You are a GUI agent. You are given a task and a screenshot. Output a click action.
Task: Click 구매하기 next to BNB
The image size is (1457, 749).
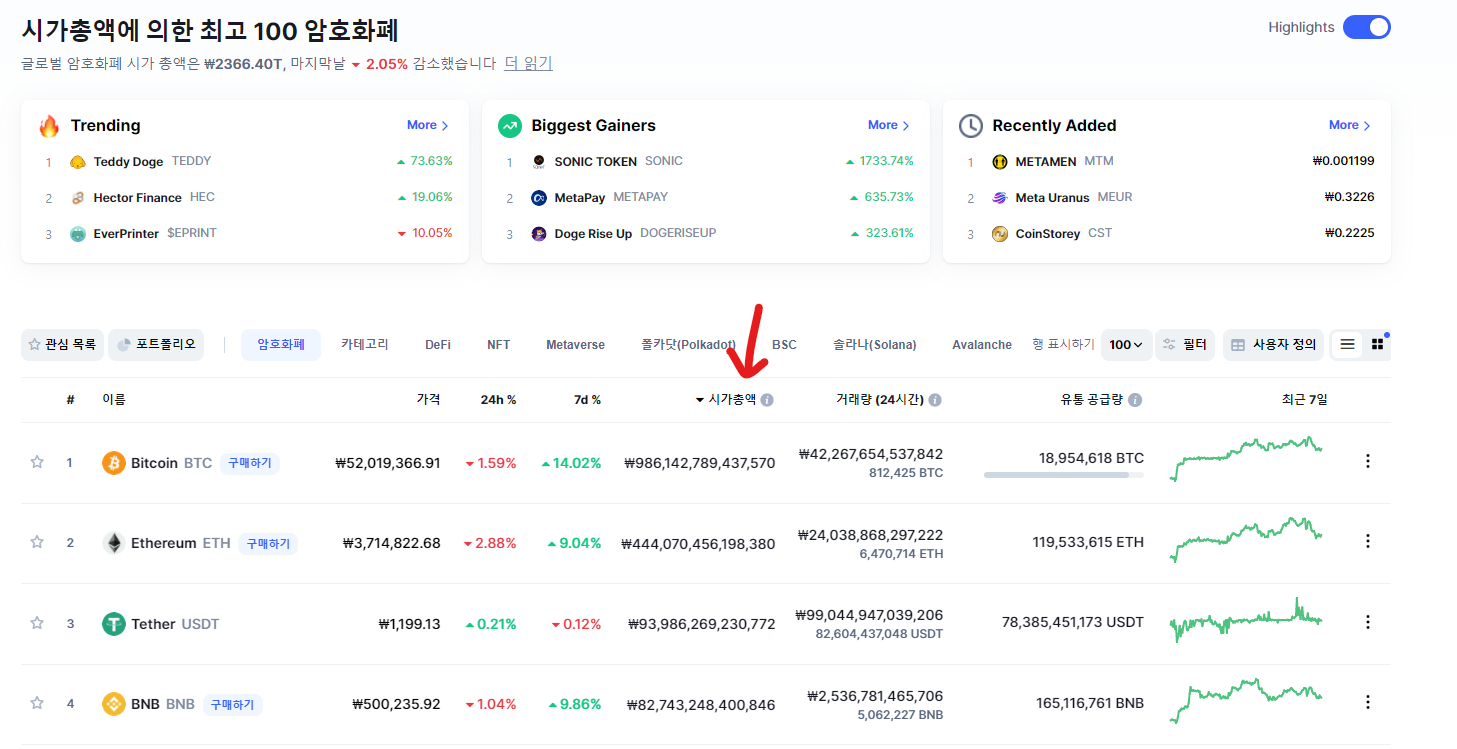pyautogui.click(x=233, y=704)
